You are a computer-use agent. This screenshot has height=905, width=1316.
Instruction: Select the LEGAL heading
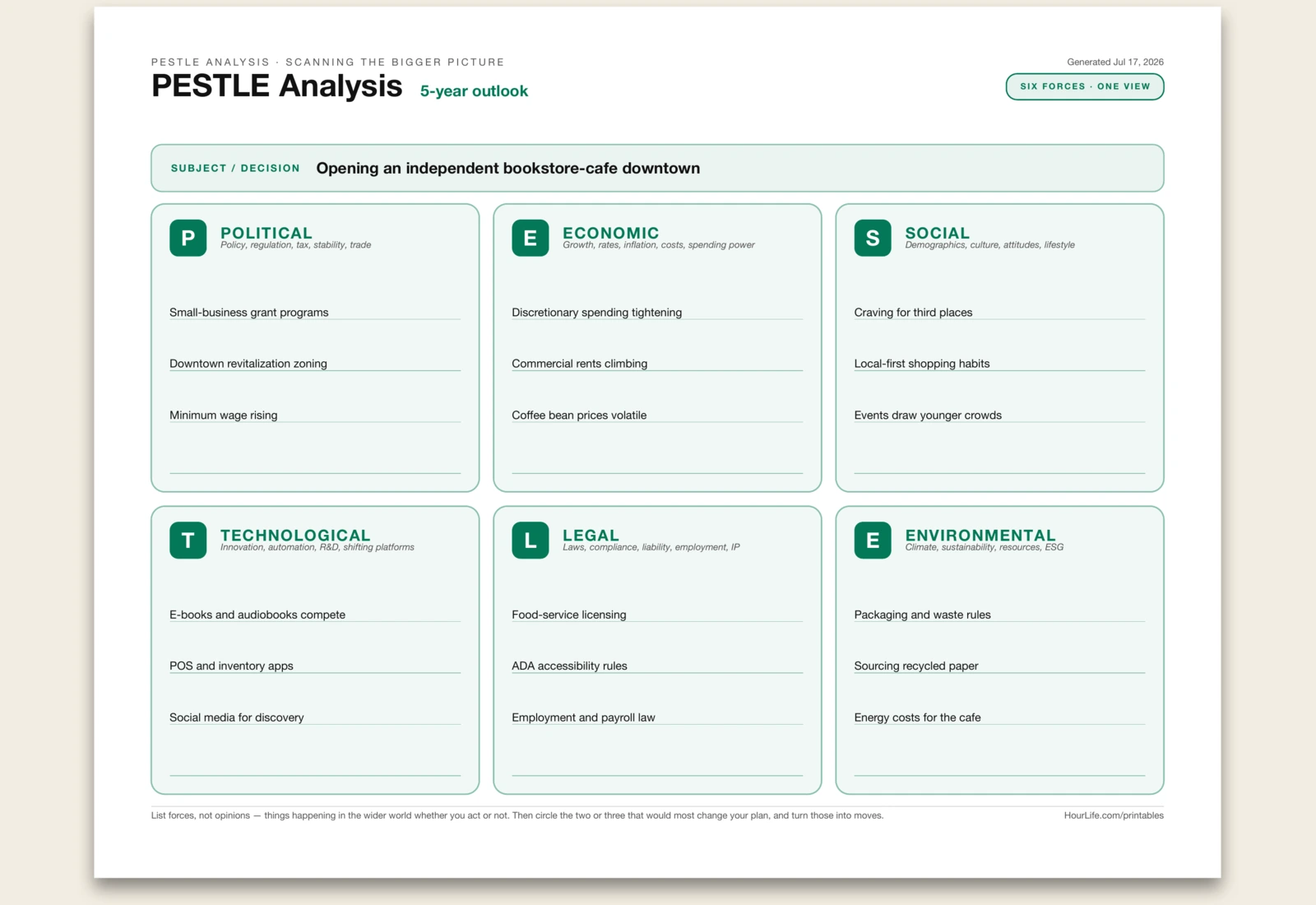[x=591, y=536]
